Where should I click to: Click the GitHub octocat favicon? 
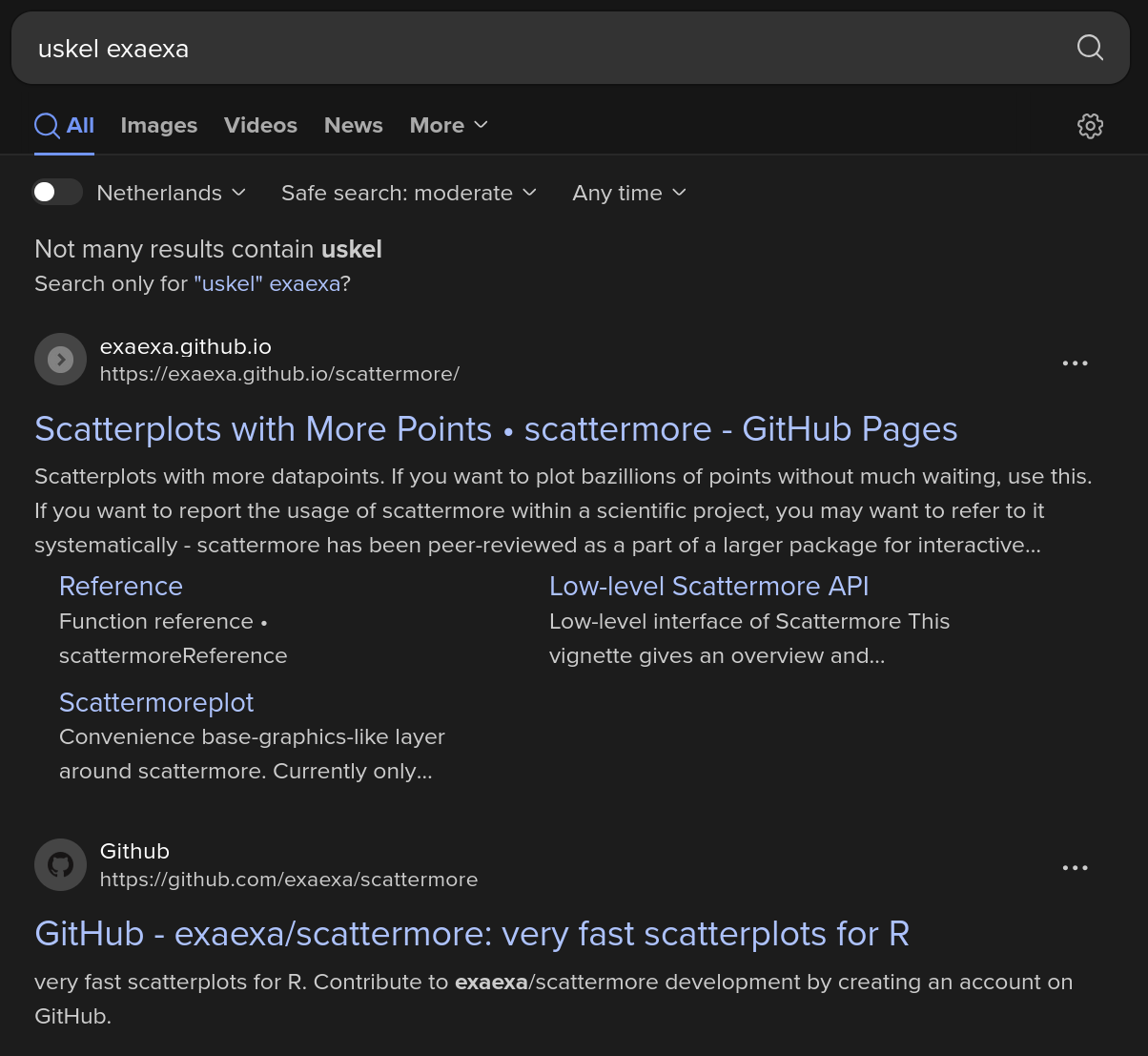click(x=60, y=864)
